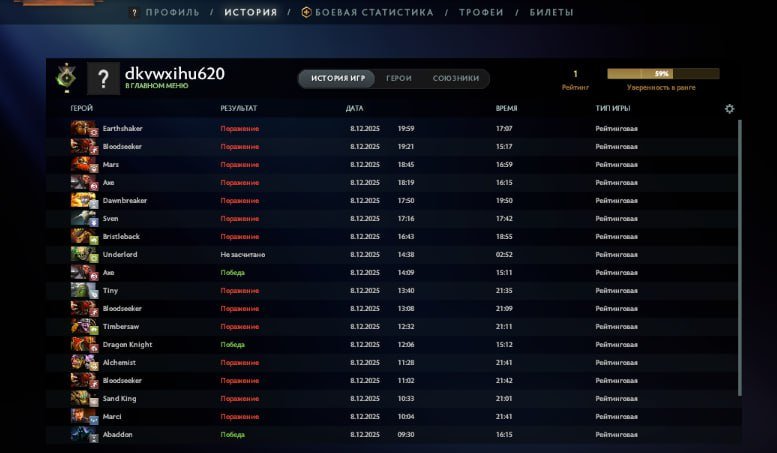Click the Dota Plus icon by Боевая статистика

[306, 12]
